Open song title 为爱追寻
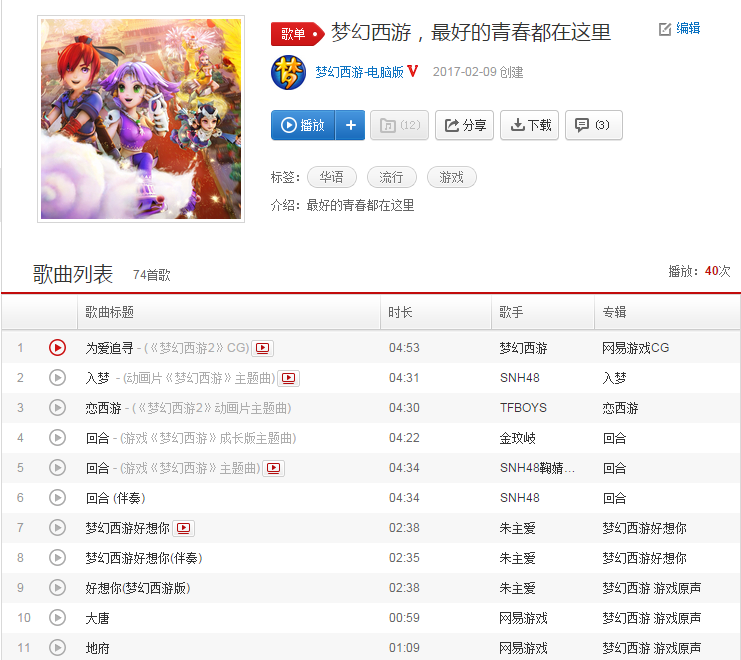 [x=110, y=348]
